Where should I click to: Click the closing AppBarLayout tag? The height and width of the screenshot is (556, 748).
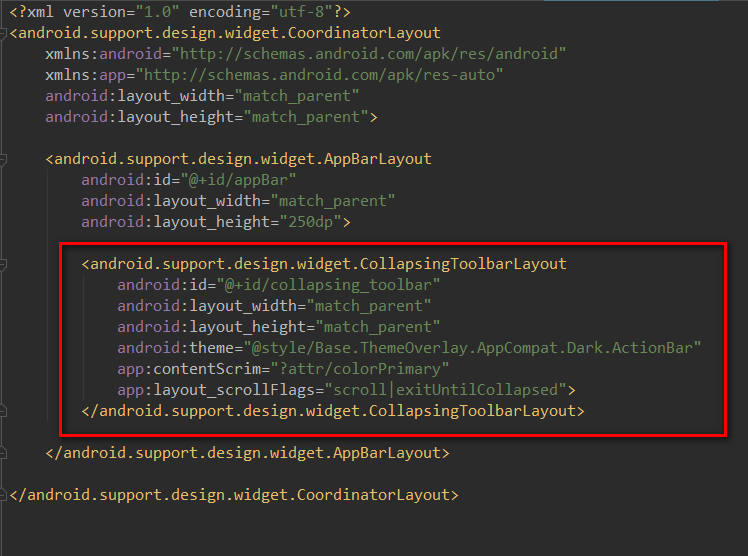pyautogui.click(x=248, y=453)
